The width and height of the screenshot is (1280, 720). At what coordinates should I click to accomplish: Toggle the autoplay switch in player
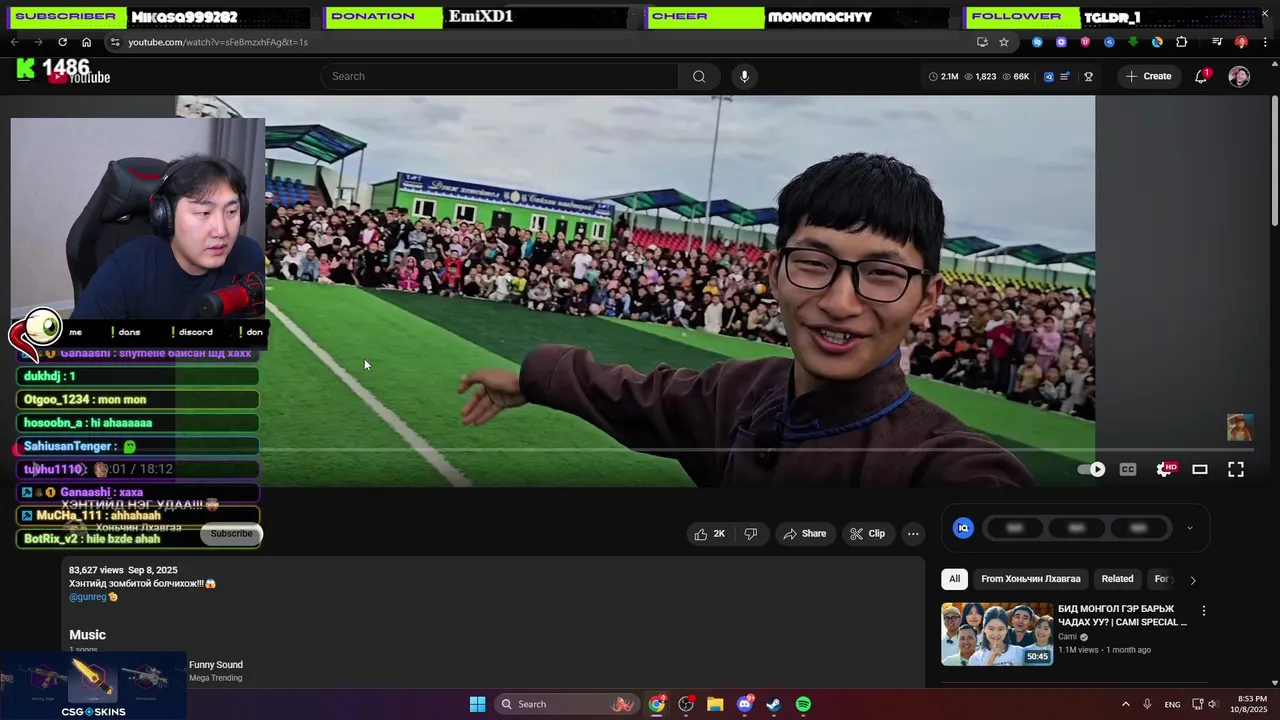(x=1092, y=469)
